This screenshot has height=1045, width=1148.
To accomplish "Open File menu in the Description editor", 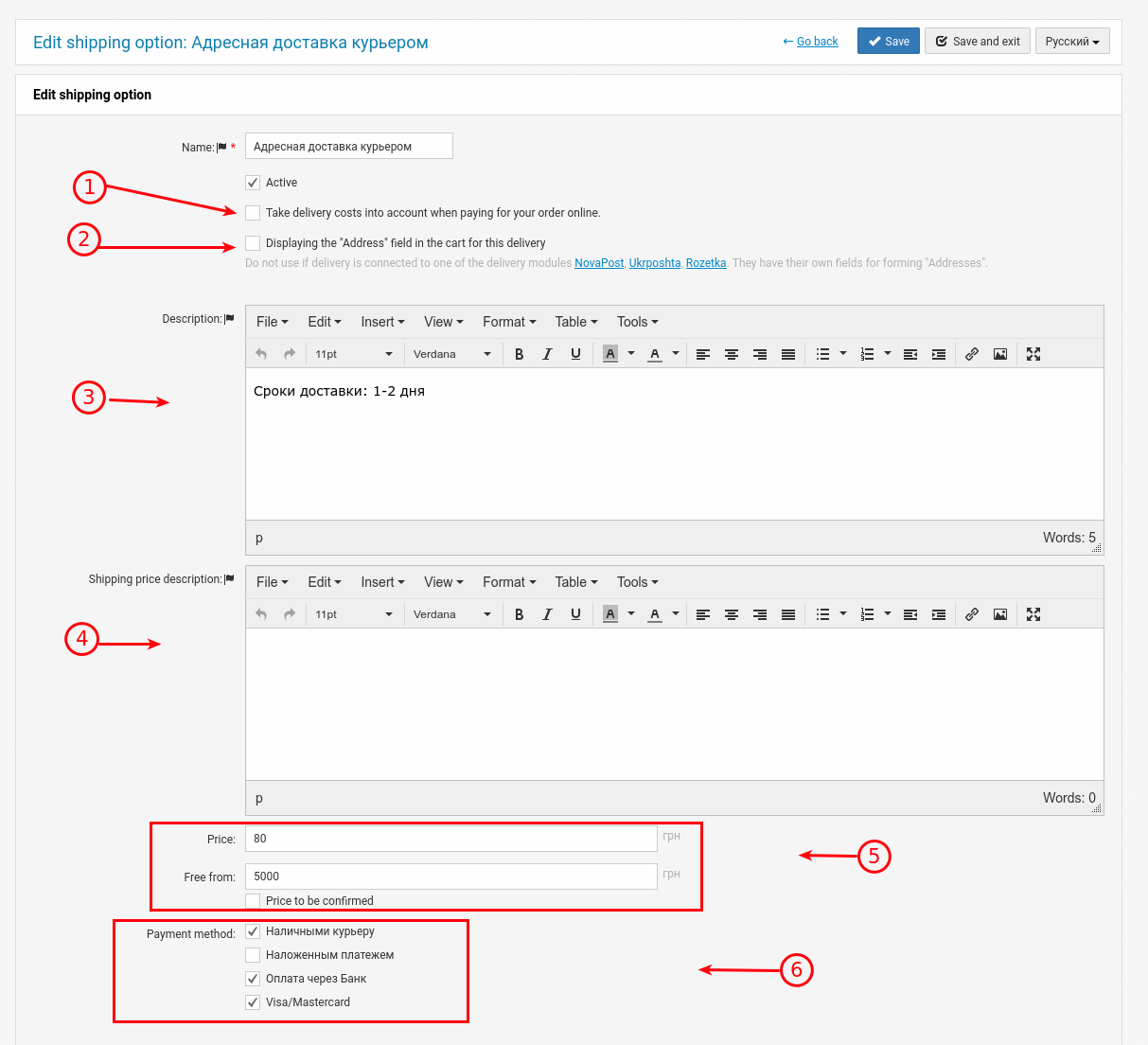I will [273, 322].
